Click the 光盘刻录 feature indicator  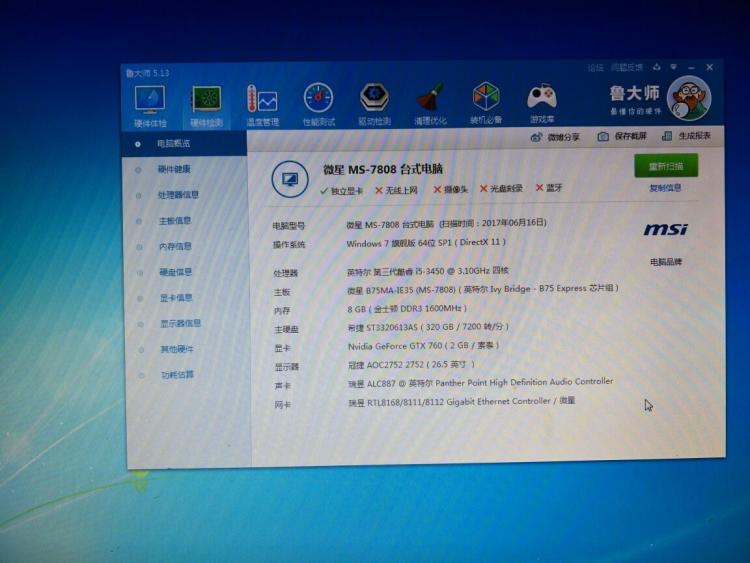coord(501,188)
